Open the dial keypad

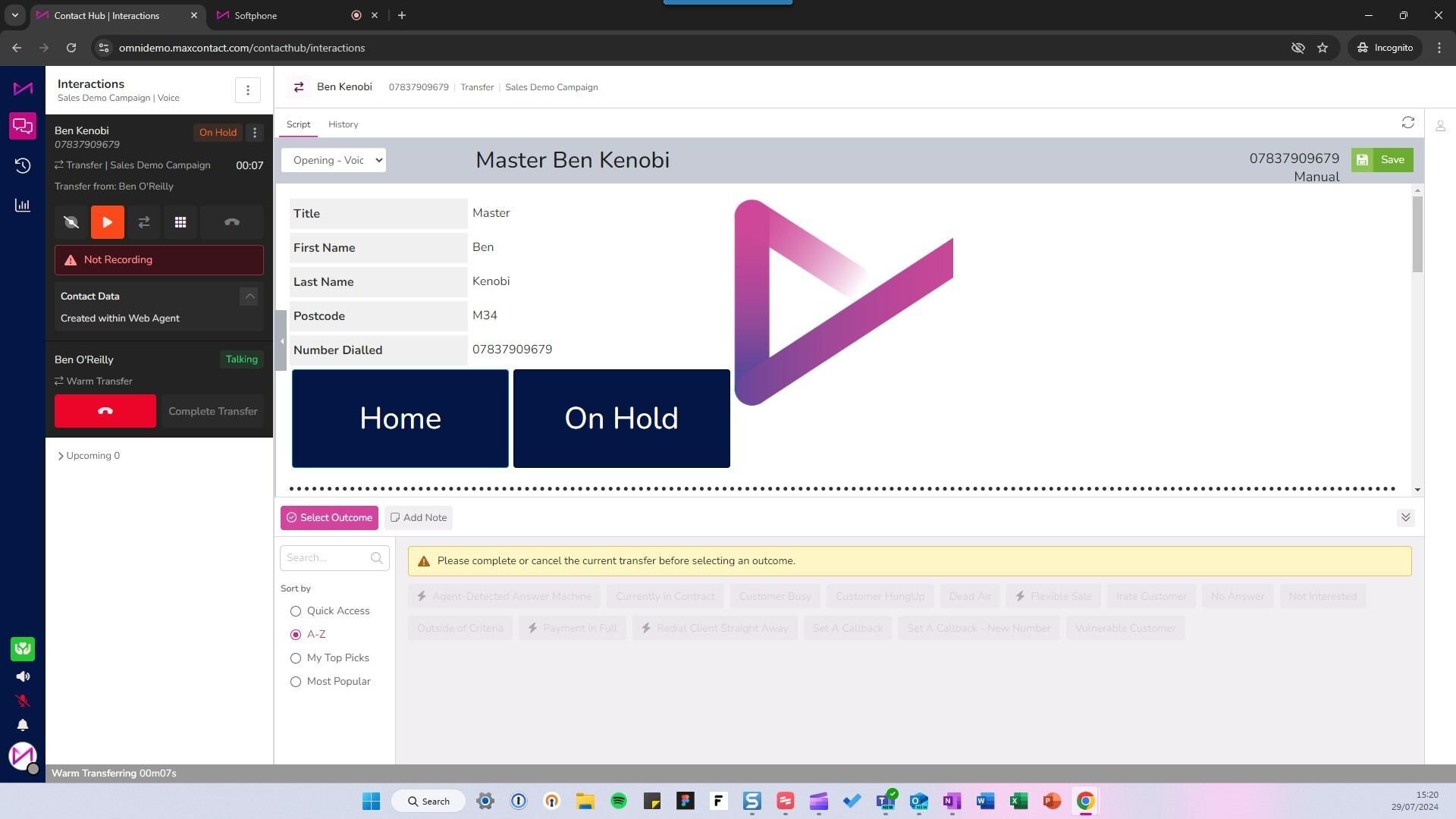(180, 222)
